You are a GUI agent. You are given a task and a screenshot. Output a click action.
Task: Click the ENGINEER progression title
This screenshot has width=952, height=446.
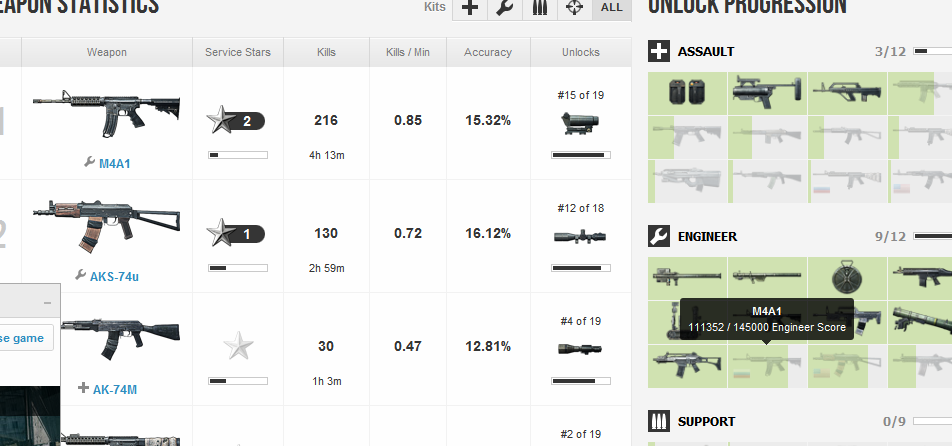click(x=708, y=237)
